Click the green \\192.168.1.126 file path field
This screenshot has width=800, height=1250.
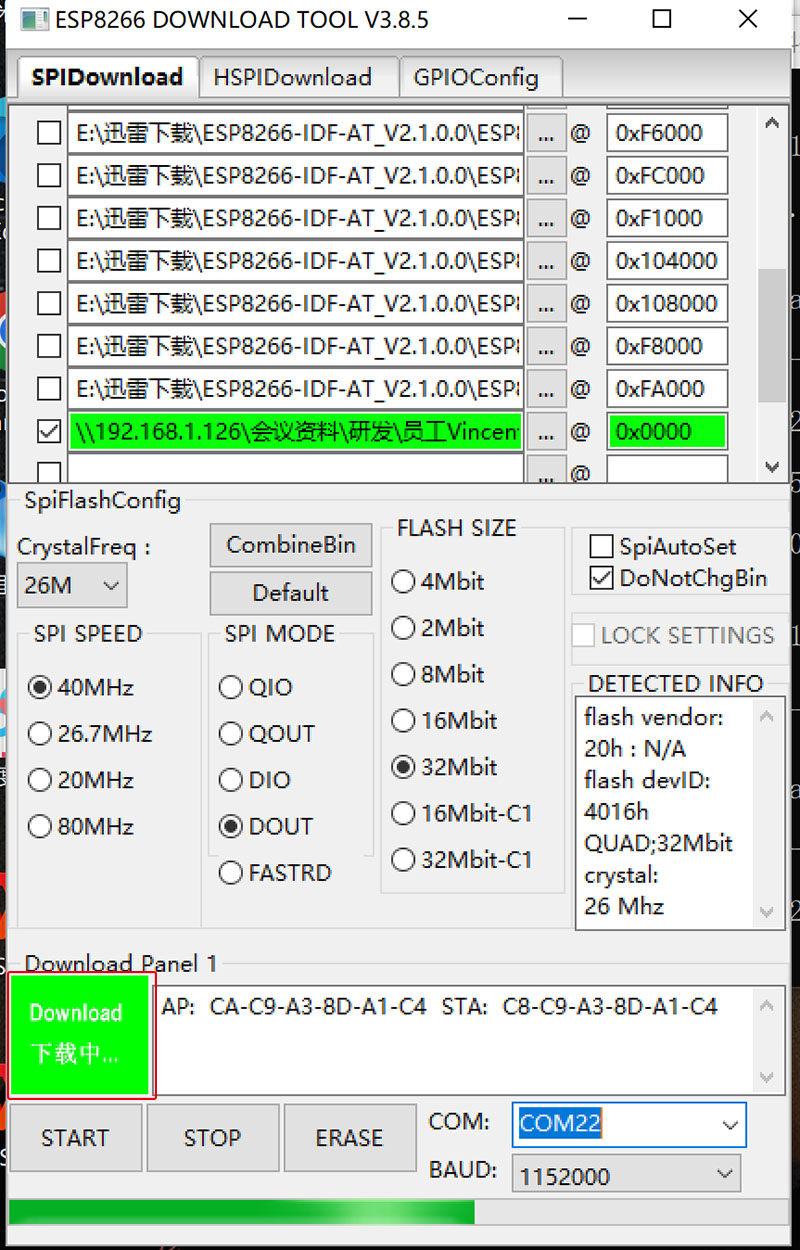point(296,432)
